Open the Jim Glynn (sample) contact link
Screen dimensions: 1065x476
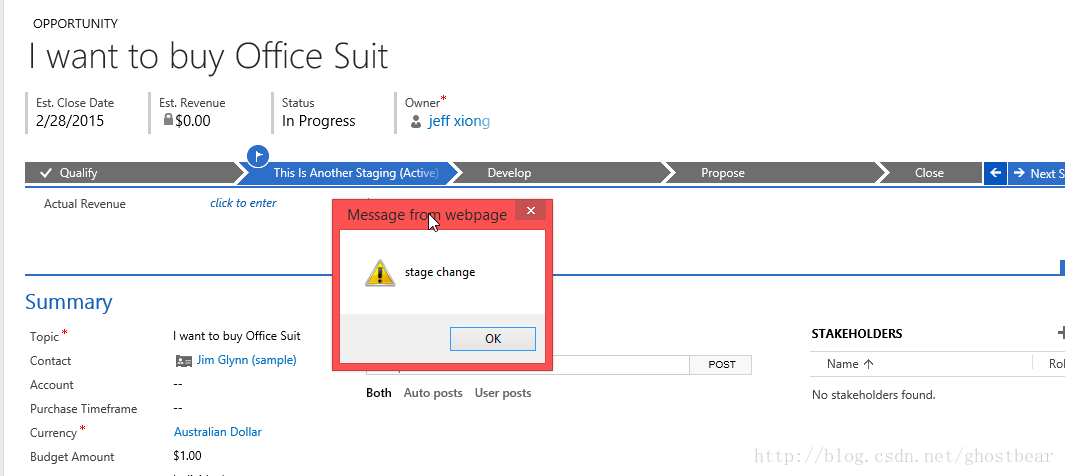[247, 360]
